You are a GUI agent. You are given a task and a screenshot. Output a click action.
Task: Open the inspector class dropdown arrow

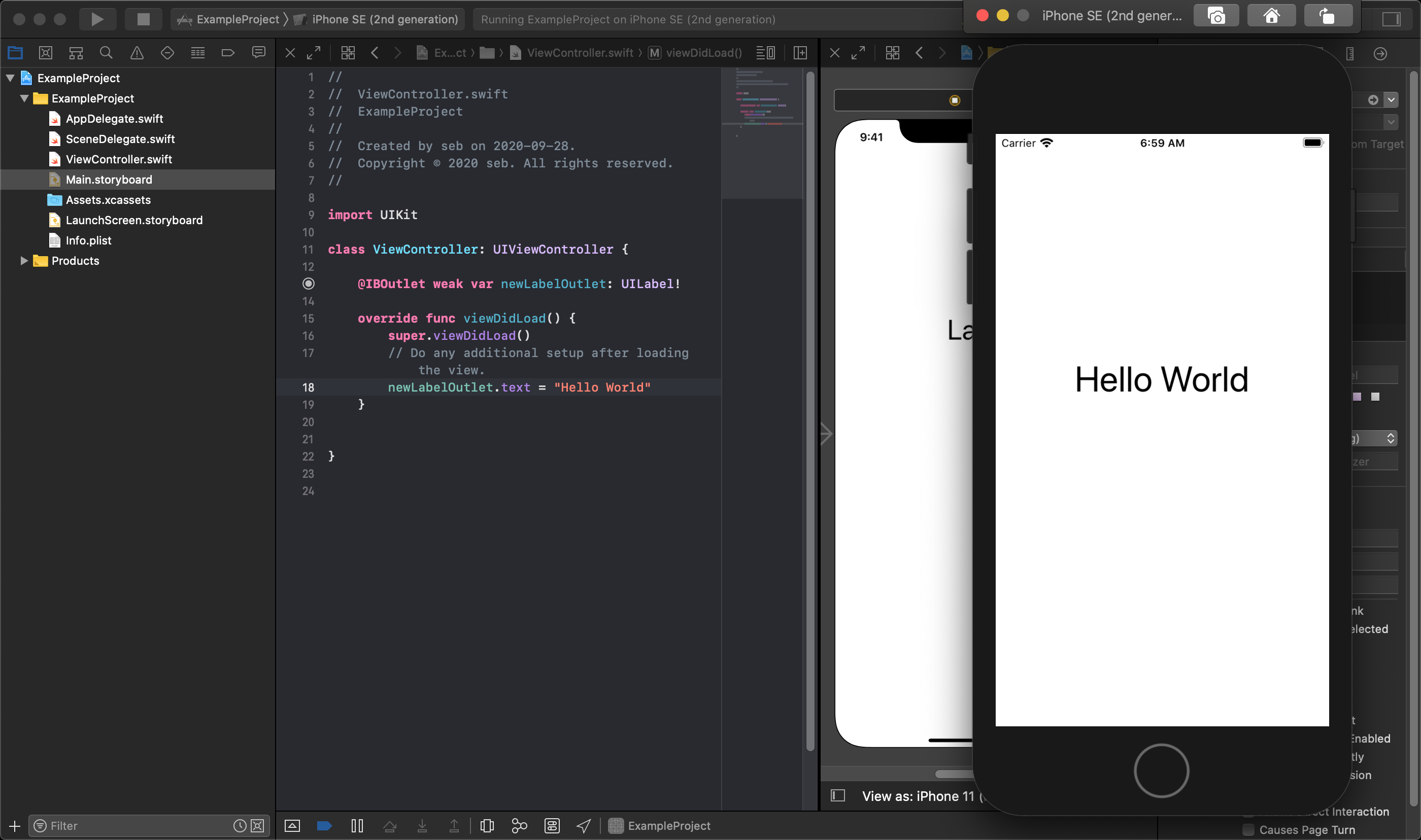(1391, 100)
